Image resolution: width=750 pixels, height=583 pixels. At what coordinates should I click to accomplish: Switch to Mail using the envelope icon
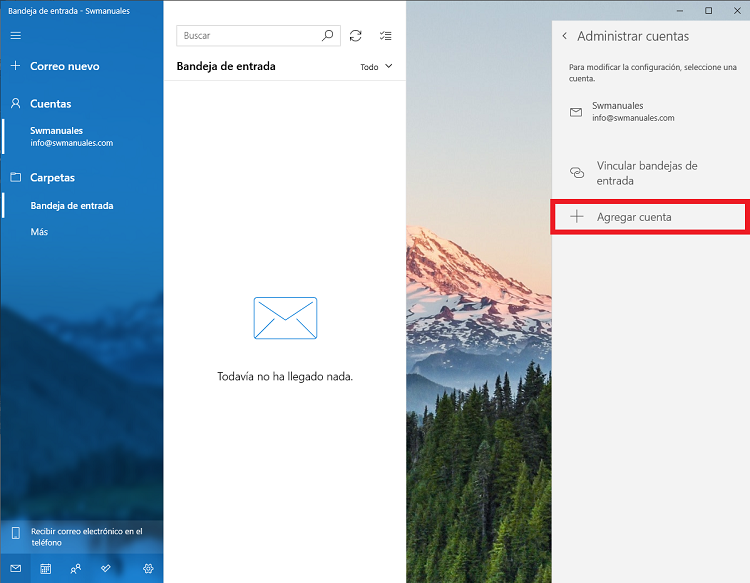(x=16, y=569)
